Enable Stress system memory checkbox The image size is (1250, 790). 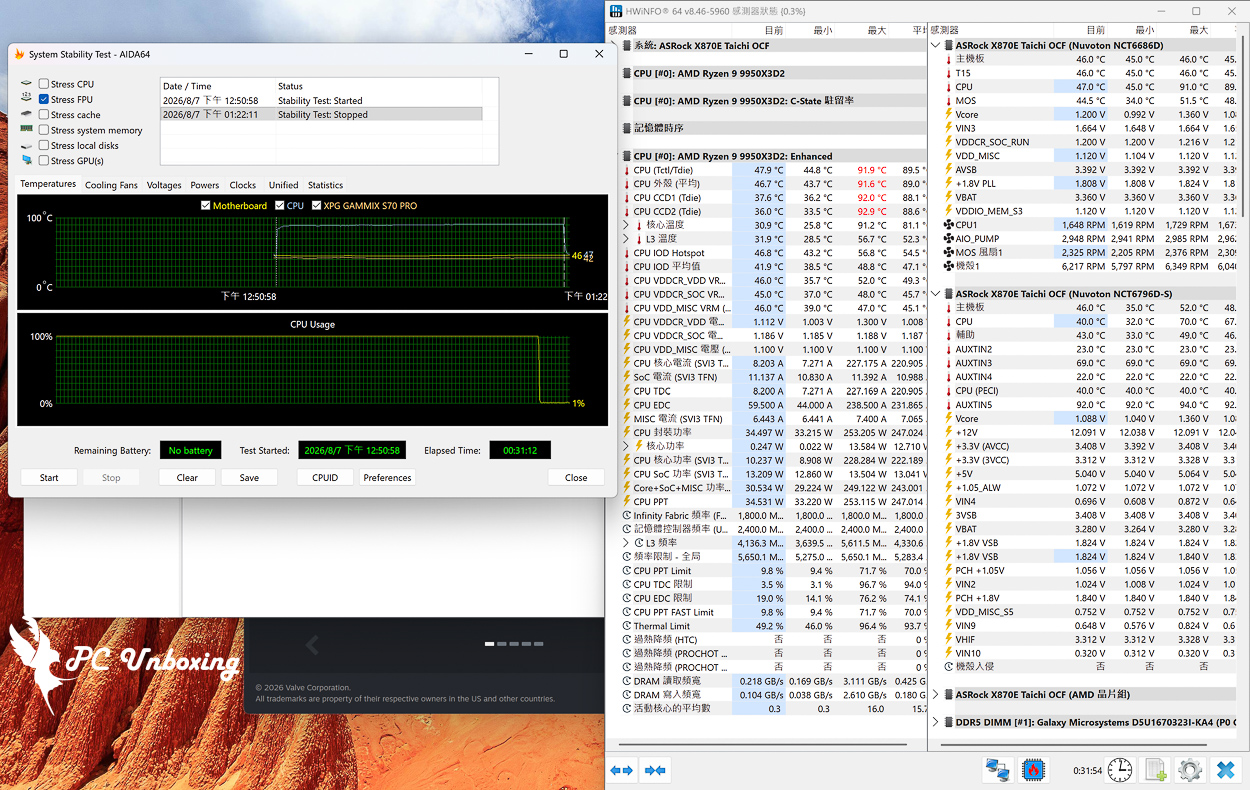coord(44,130)
